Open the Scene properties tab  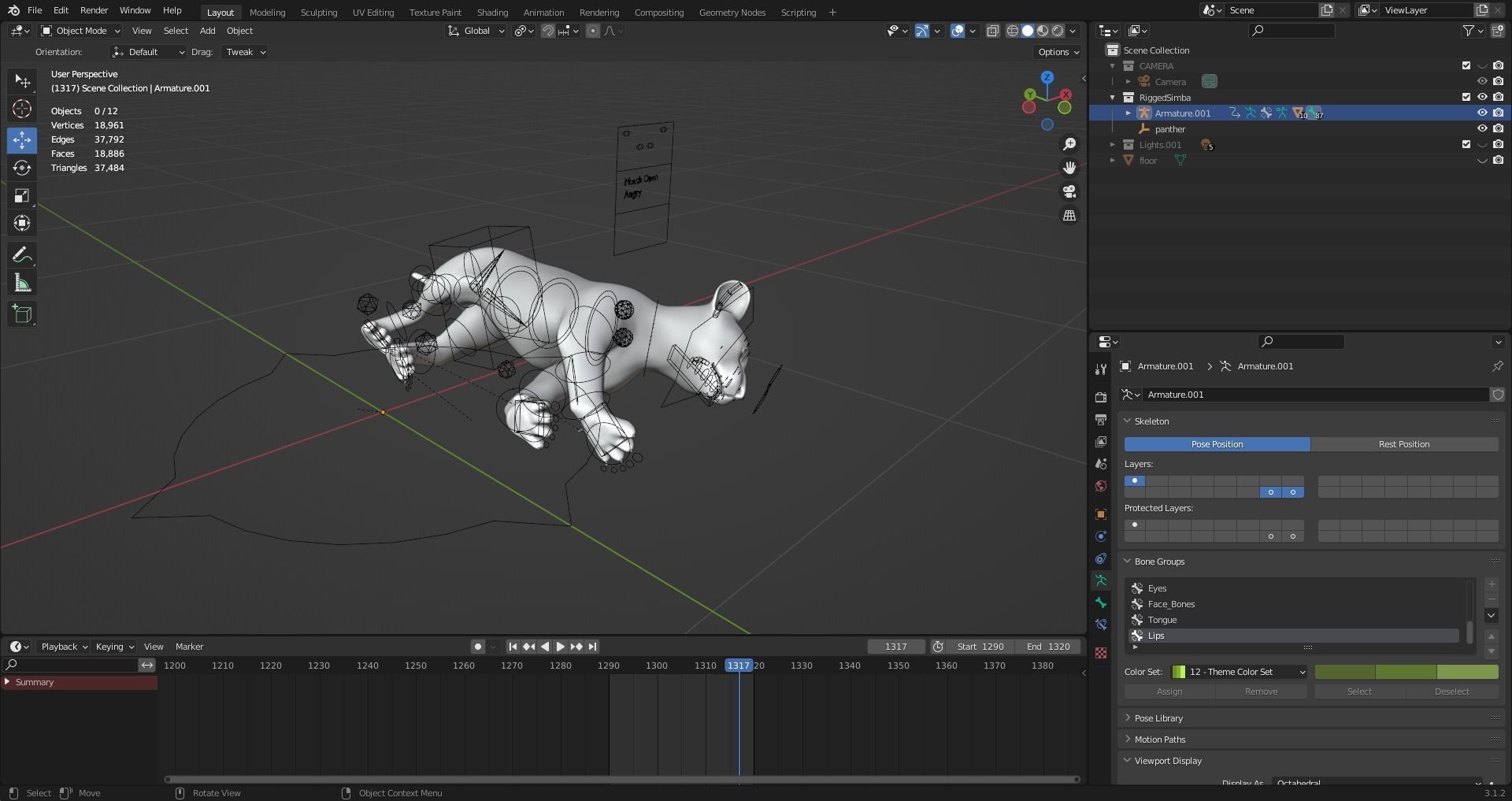tap(1101, 464)
